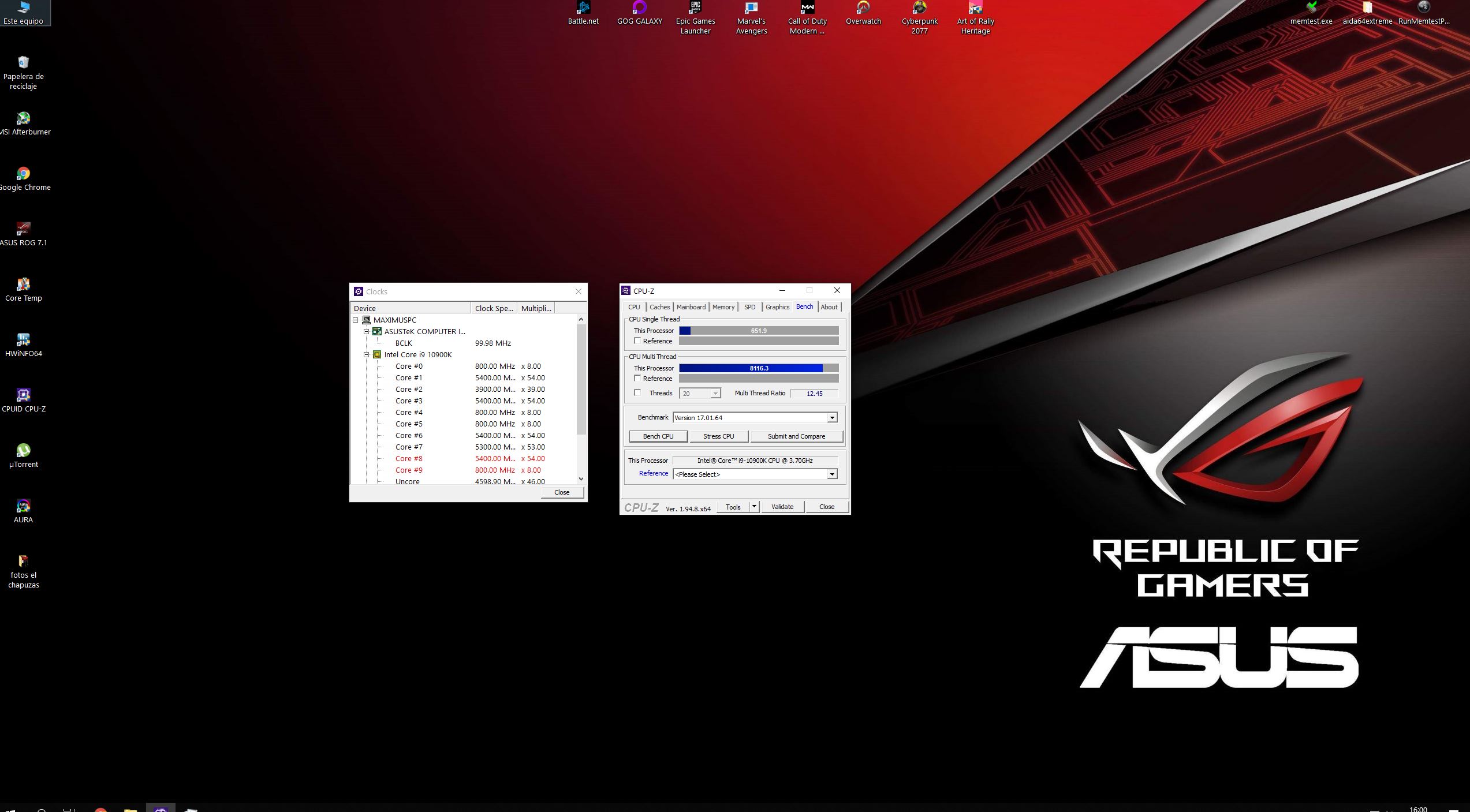Click Submit and Compare button
The image size is (1470, 812).
click(x=796, y=436)
